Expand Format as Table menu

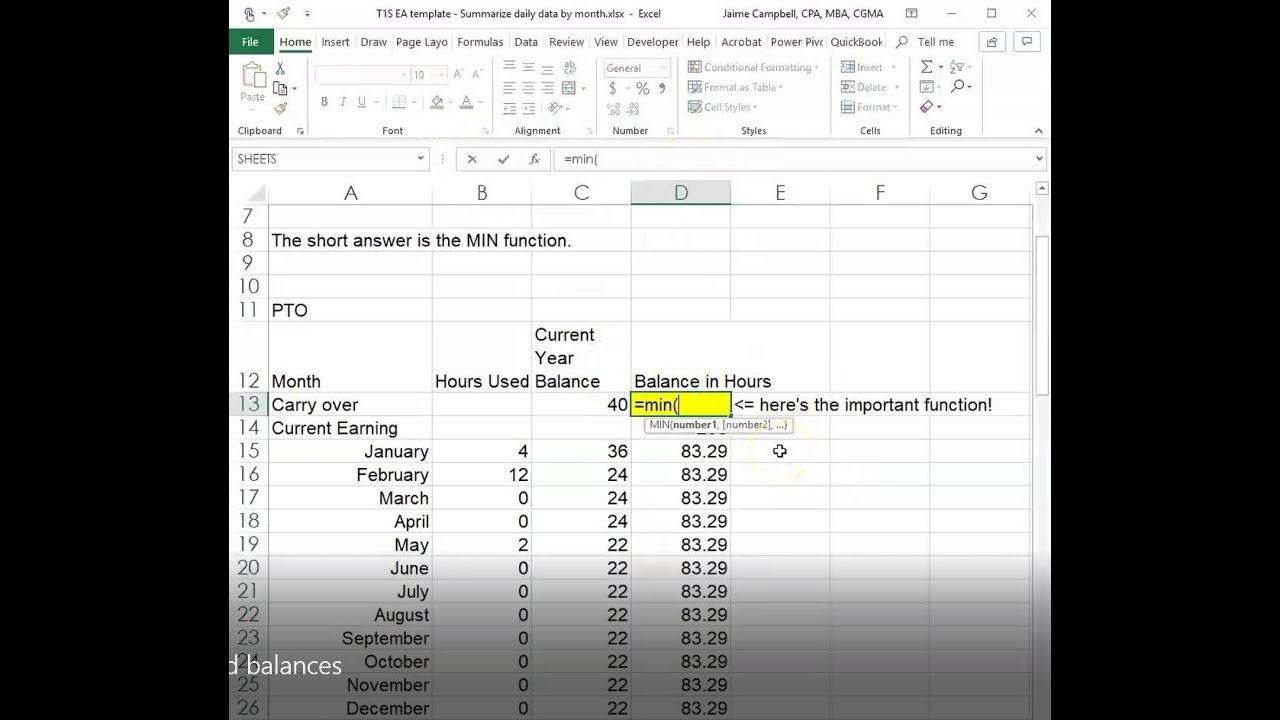[x=735, y=87]
